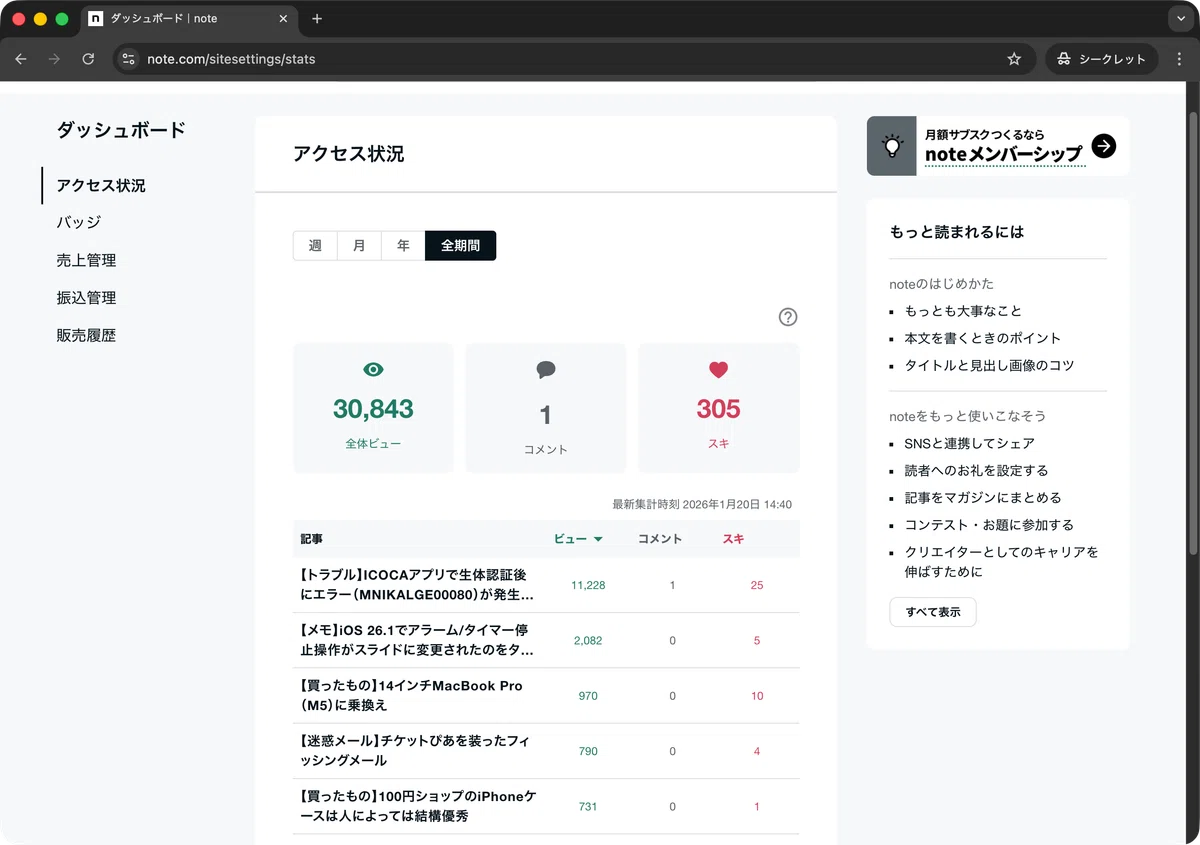Viewport: 1200px width, 845px height.
Task: Open ICOCAアプリ trouble article row
Action: click(x=546, y=585)
